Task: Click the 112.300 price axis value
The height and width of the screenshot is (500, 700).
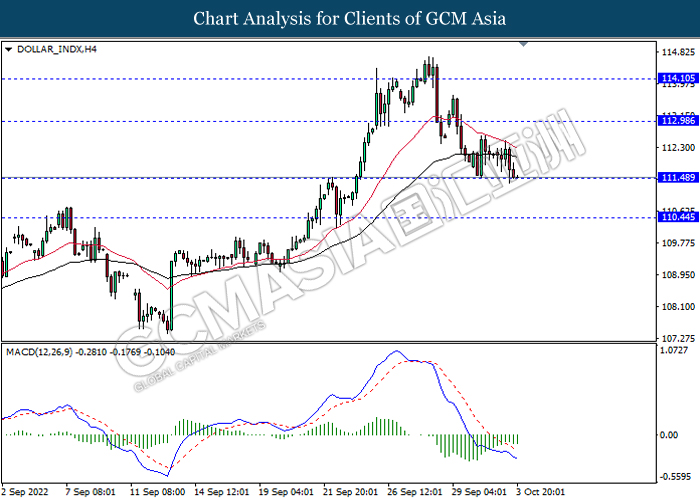Action: pos(678,147)
